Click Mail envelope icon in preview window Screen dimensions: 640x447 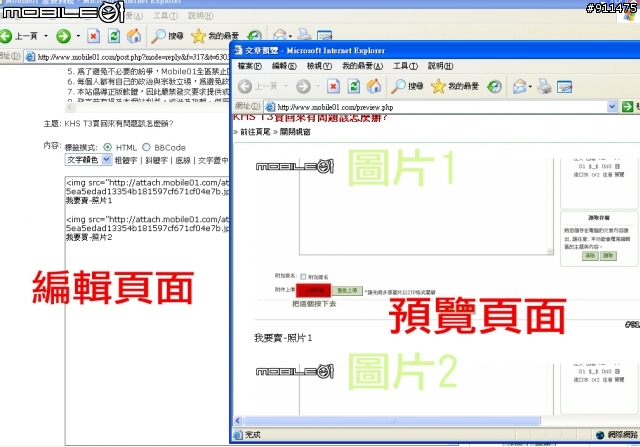pos(519,86)
